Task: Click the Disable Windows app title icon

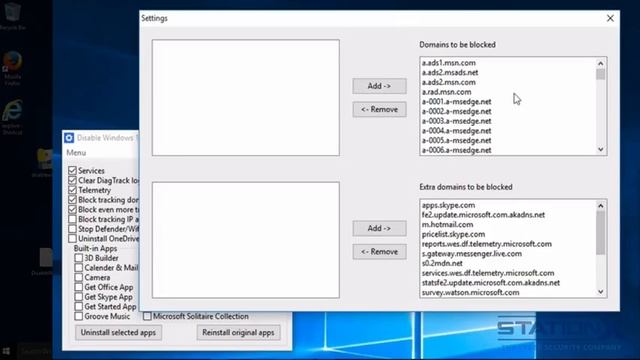Action: click(x=69, y=138)
